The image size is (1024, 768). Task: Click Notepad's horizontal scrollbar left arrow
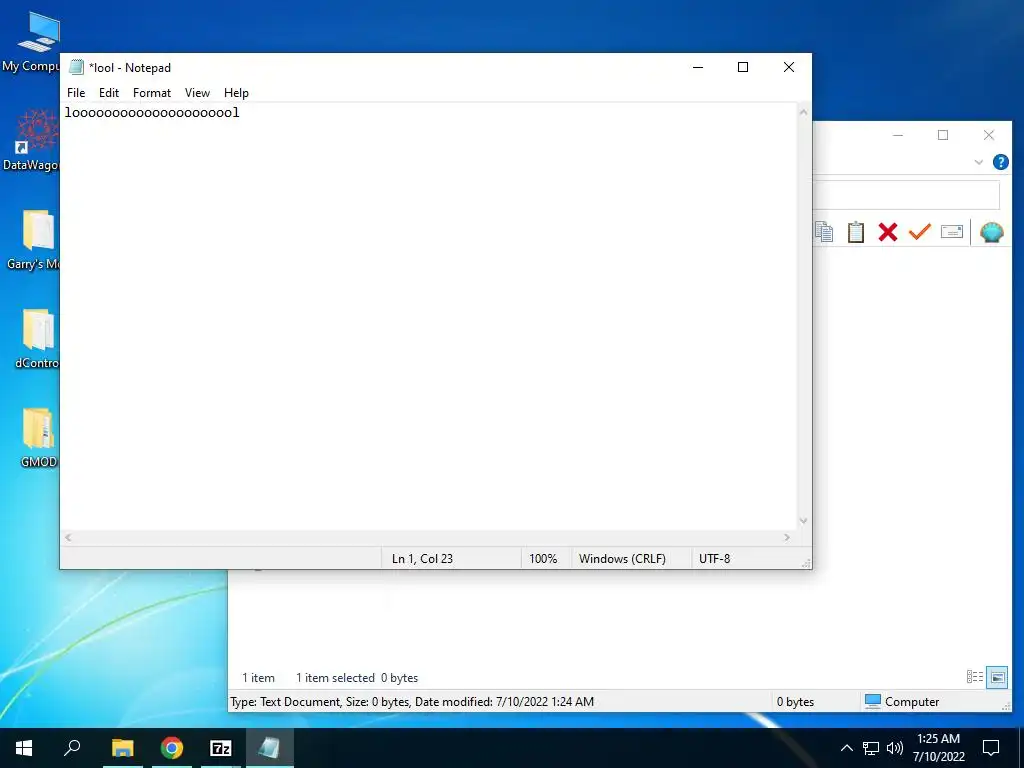click(68, 537)
